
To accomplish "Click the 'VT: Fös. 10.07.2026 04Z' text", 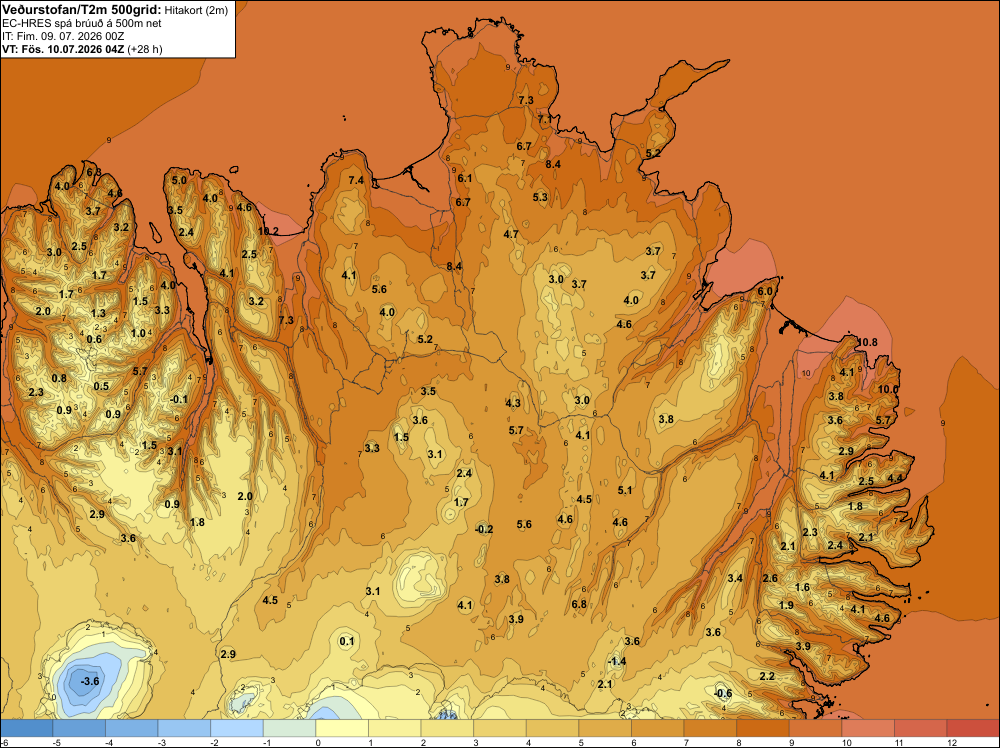I will [63, 49].
